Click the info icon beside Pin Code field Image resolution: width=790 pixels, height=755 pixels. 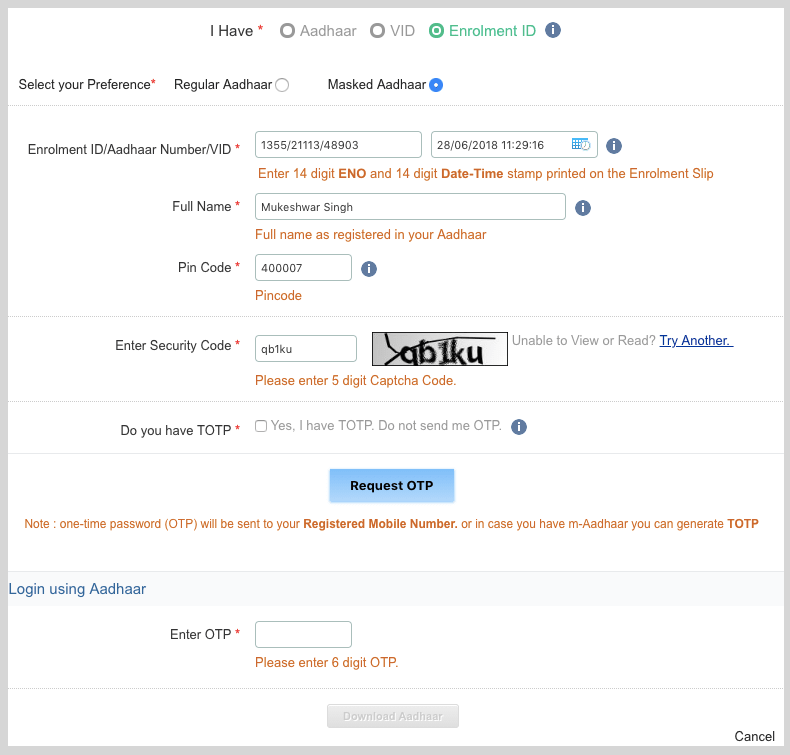(x=368, y=268)
